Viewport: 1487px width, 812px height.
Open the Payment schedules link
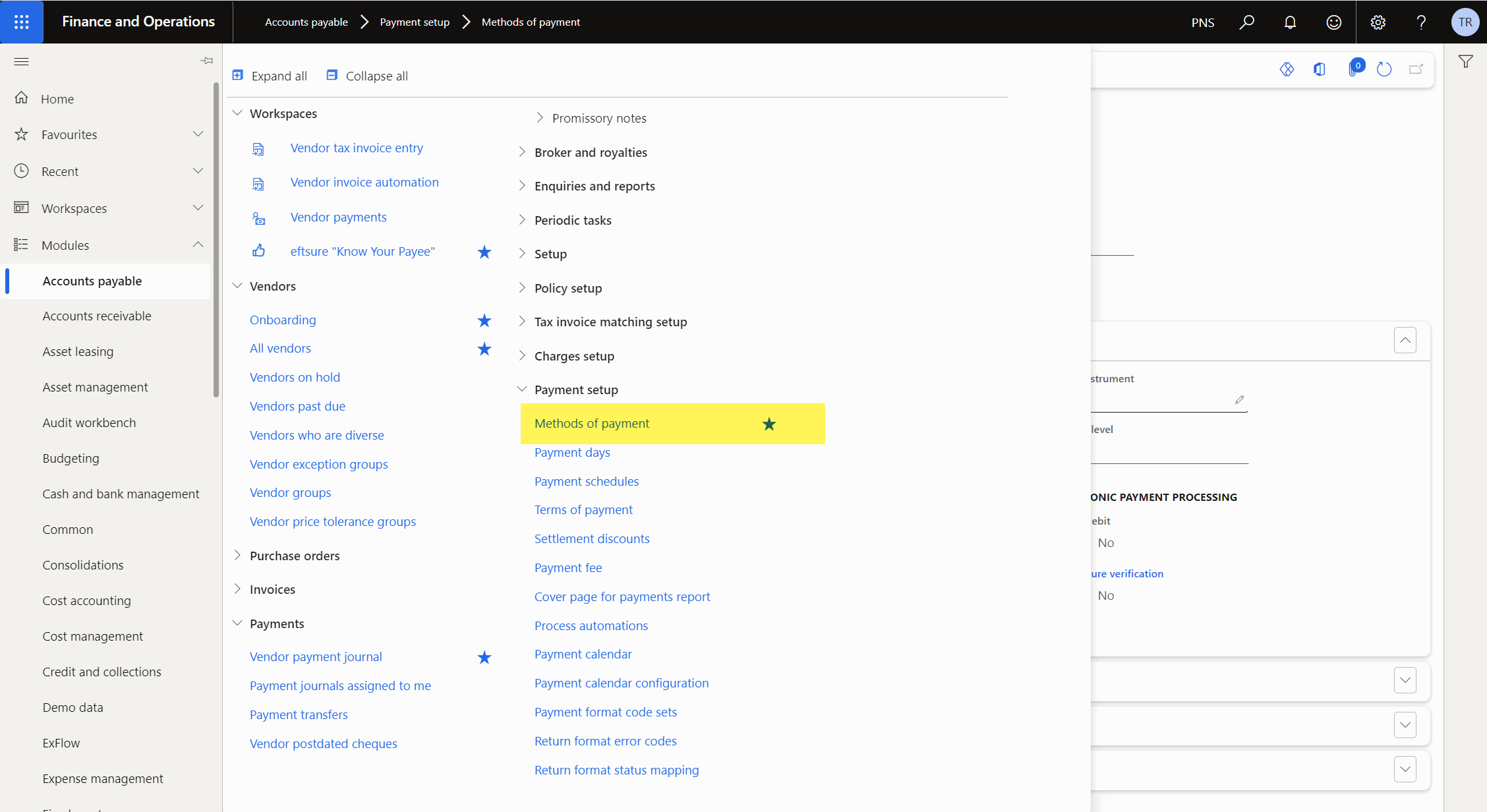pos(587,481)
